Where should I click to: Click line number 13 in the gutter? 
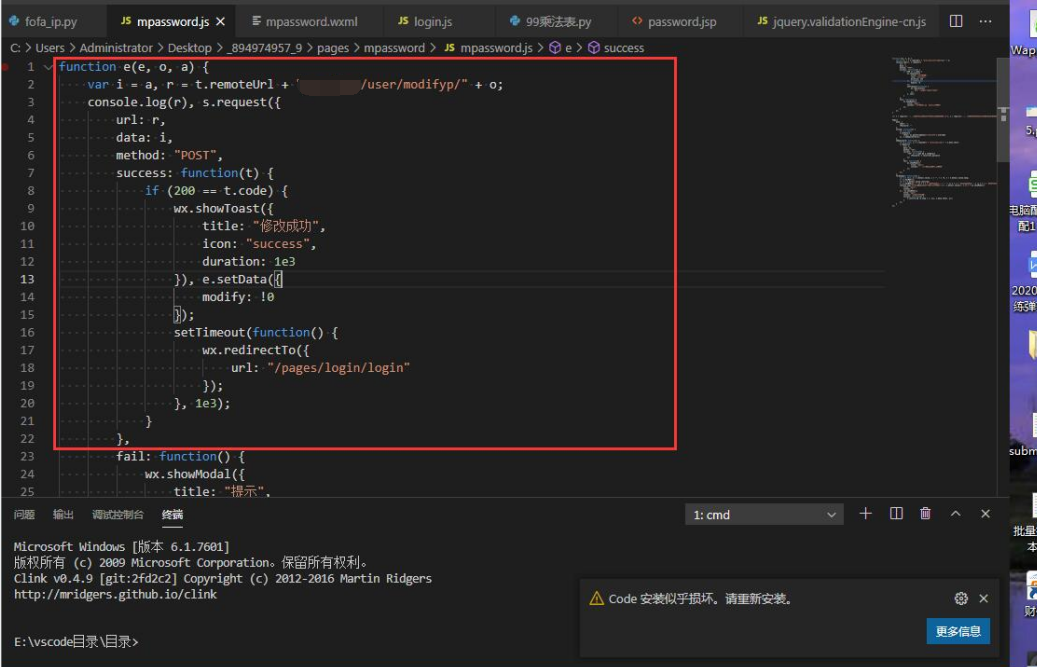tap(27, 279)
